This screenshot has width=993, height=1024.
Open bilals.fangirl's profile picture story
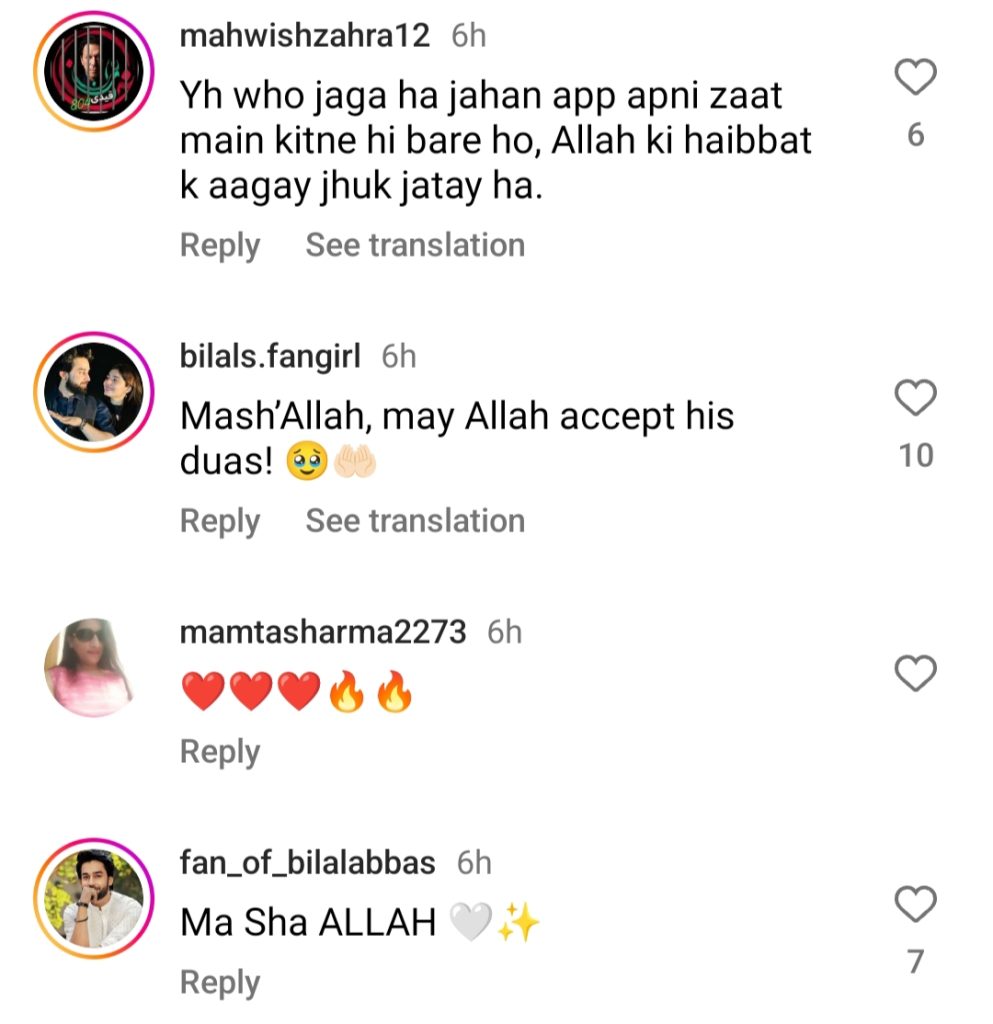coord(94,392)
